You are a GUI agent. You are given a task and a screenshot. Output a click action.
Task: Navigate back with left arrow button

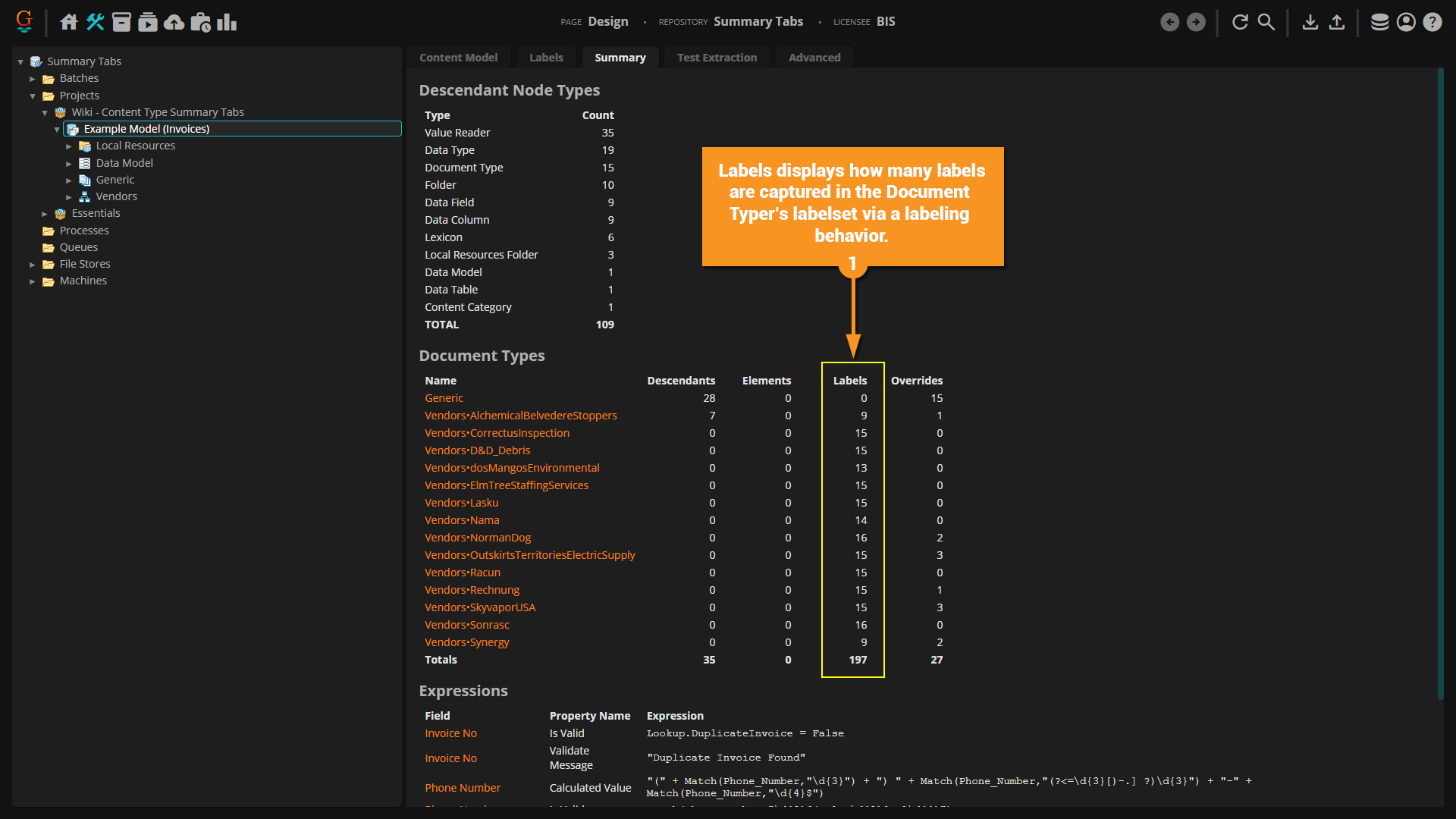point(1170,22)
